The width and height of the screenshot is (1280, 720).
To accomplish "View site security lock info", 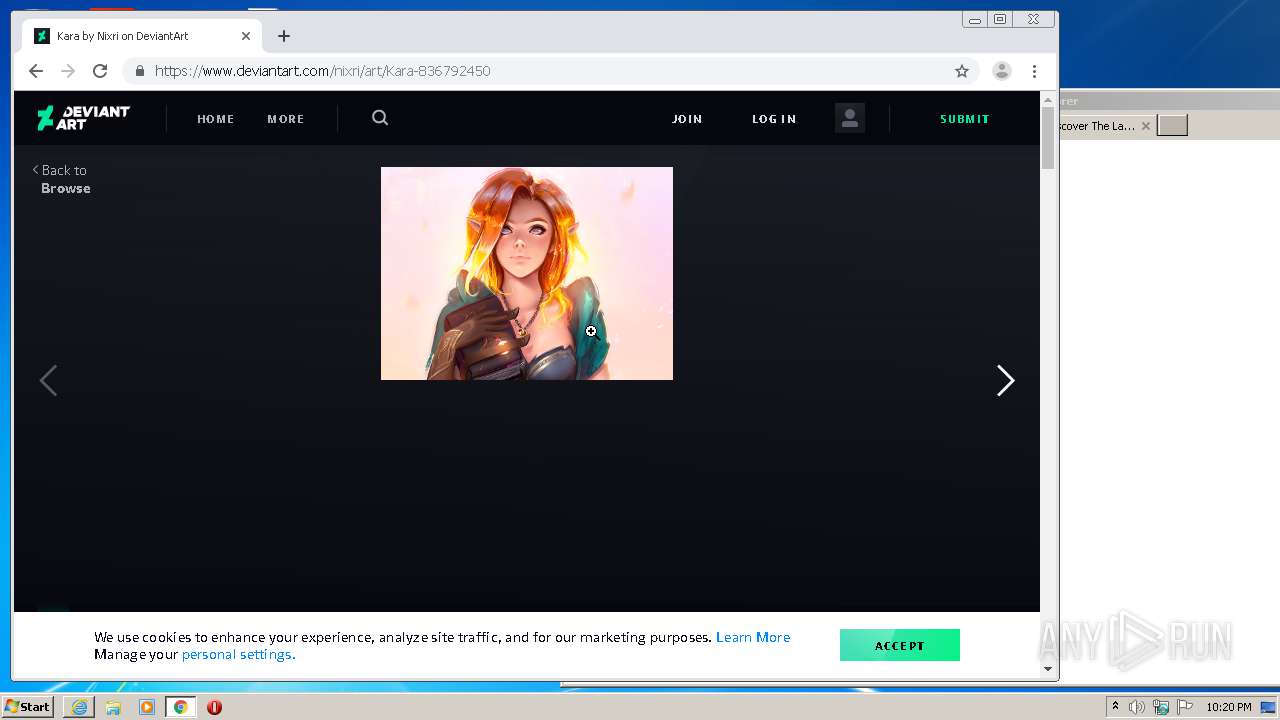I will 139,71.
